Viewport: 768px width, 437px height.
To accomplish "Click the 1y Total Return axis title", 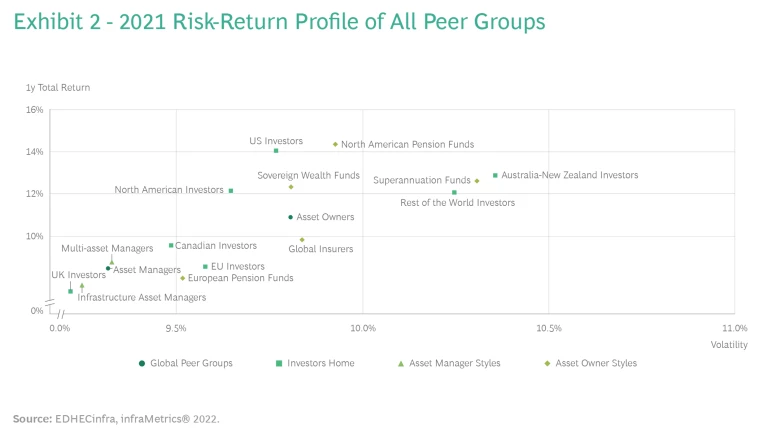I will pyautogui.click(x=58, y=88).
